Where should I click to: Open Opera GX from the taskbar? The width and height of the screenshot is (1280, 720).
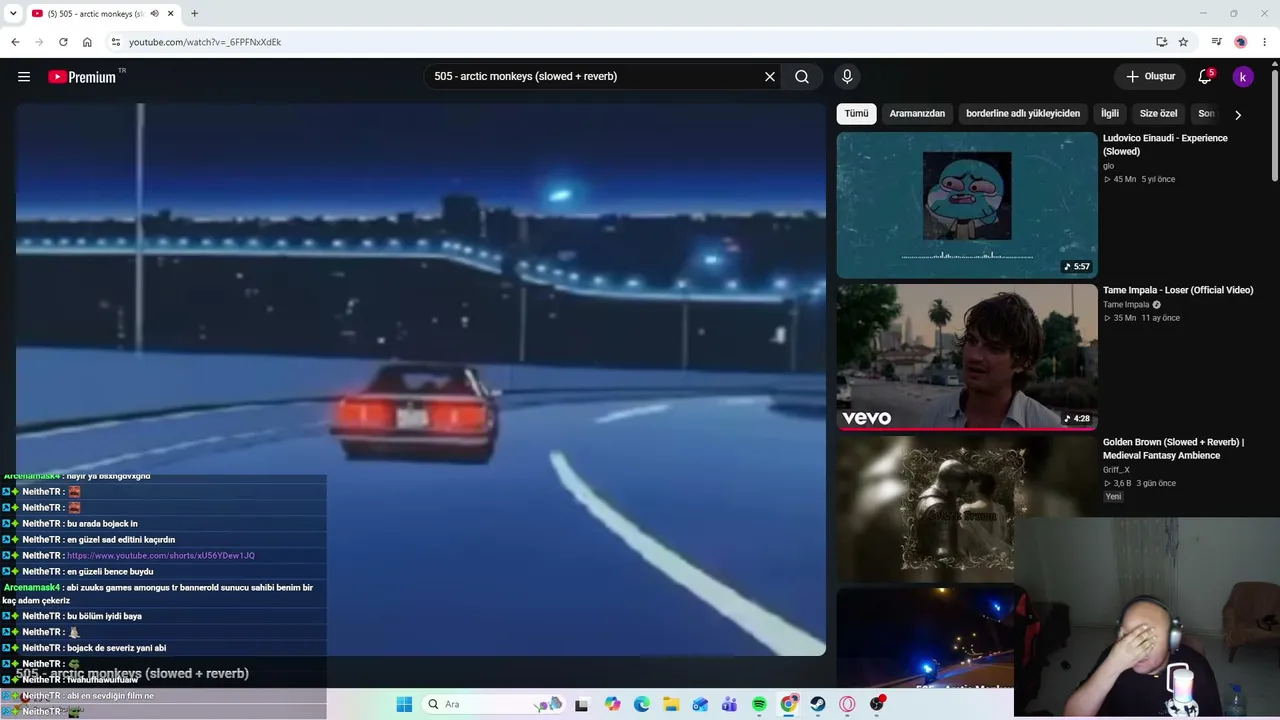coord(847,704)
